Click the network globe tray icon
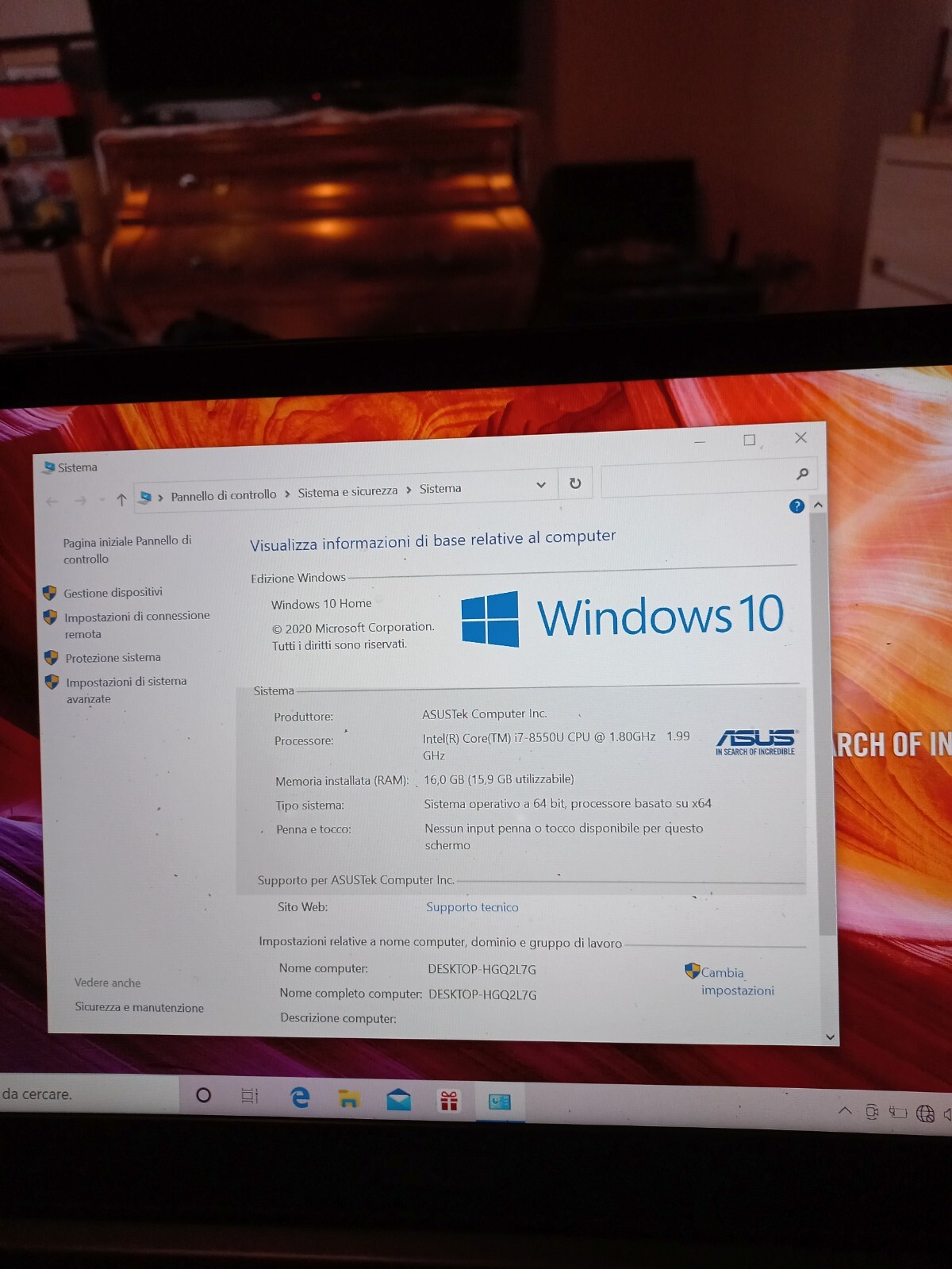This screenshot has height=1269, width=952. pos(925,1113)
